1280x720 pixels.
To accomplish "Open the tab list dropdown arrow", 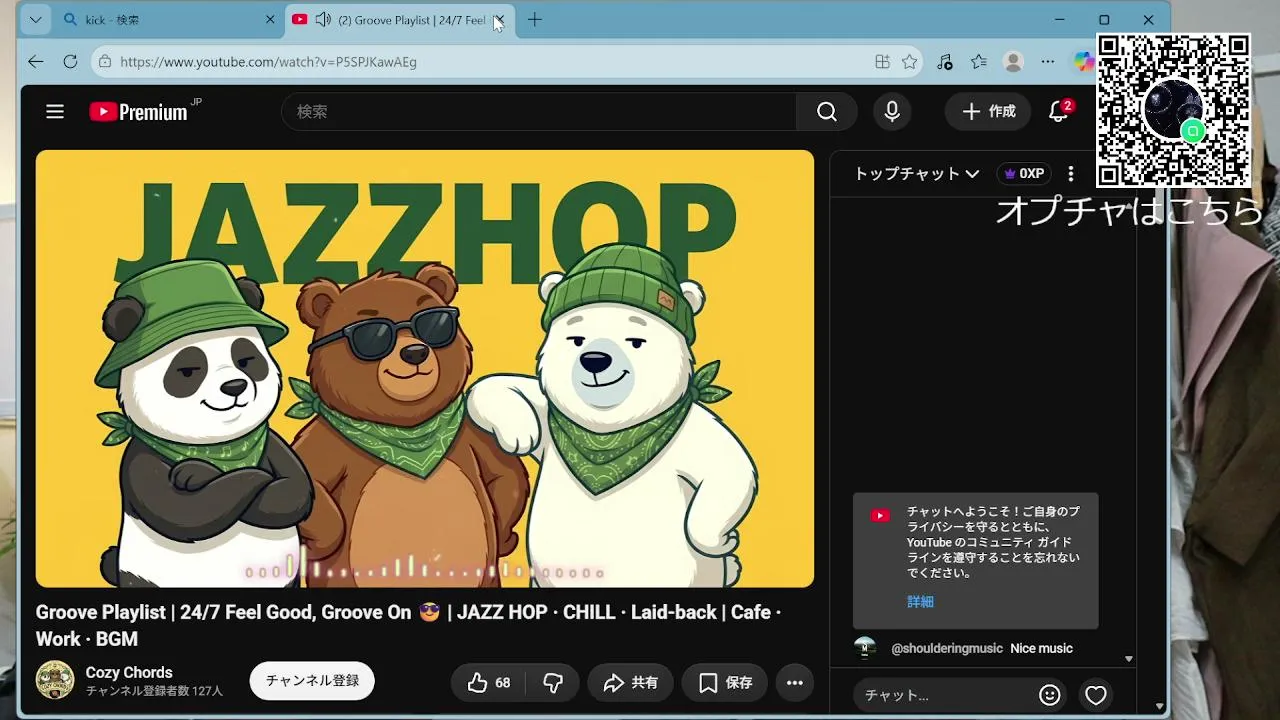I will click(36, 20).
